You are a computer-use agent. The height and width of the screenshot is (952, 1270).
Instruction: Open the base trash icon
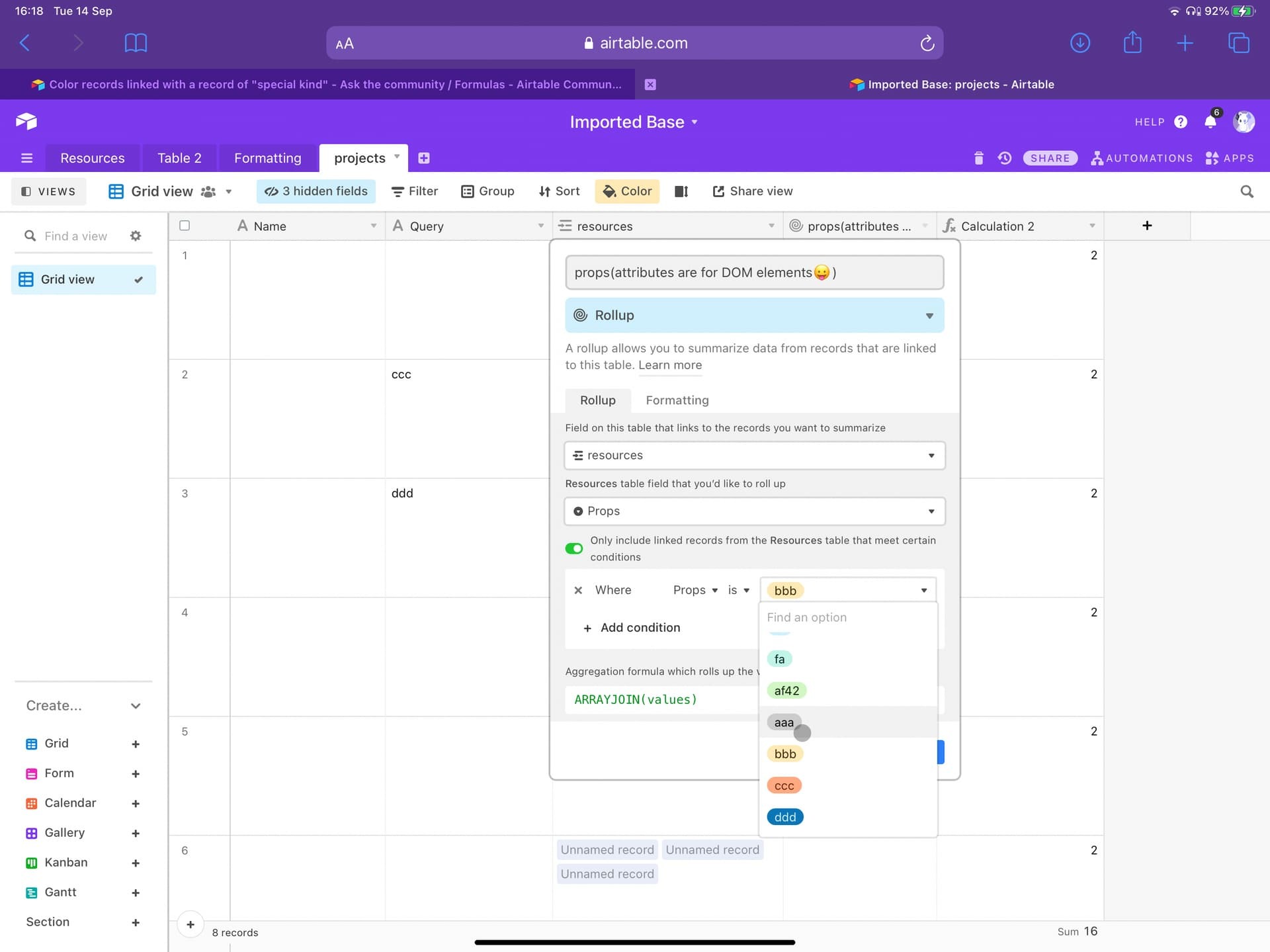(x=979, y=158)
